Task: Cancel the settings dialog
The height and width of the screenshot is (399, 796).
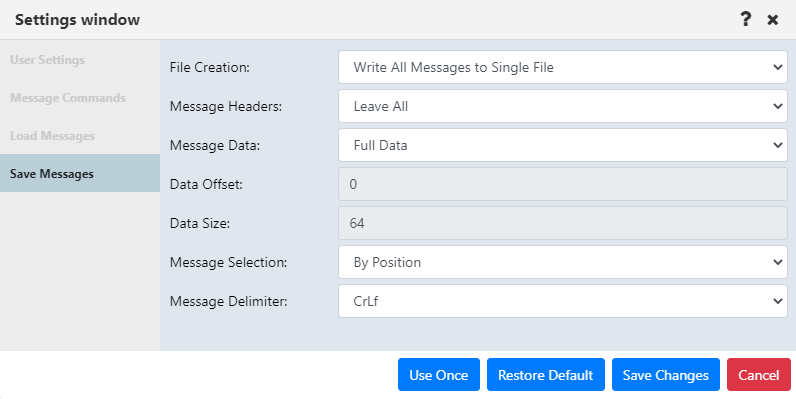Action: click(758, 375)
